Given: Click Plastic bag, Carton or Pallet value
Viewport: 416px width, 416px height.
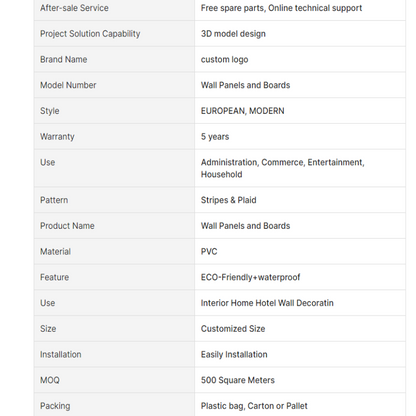Looking at the screenshot, I should [254, 406].
